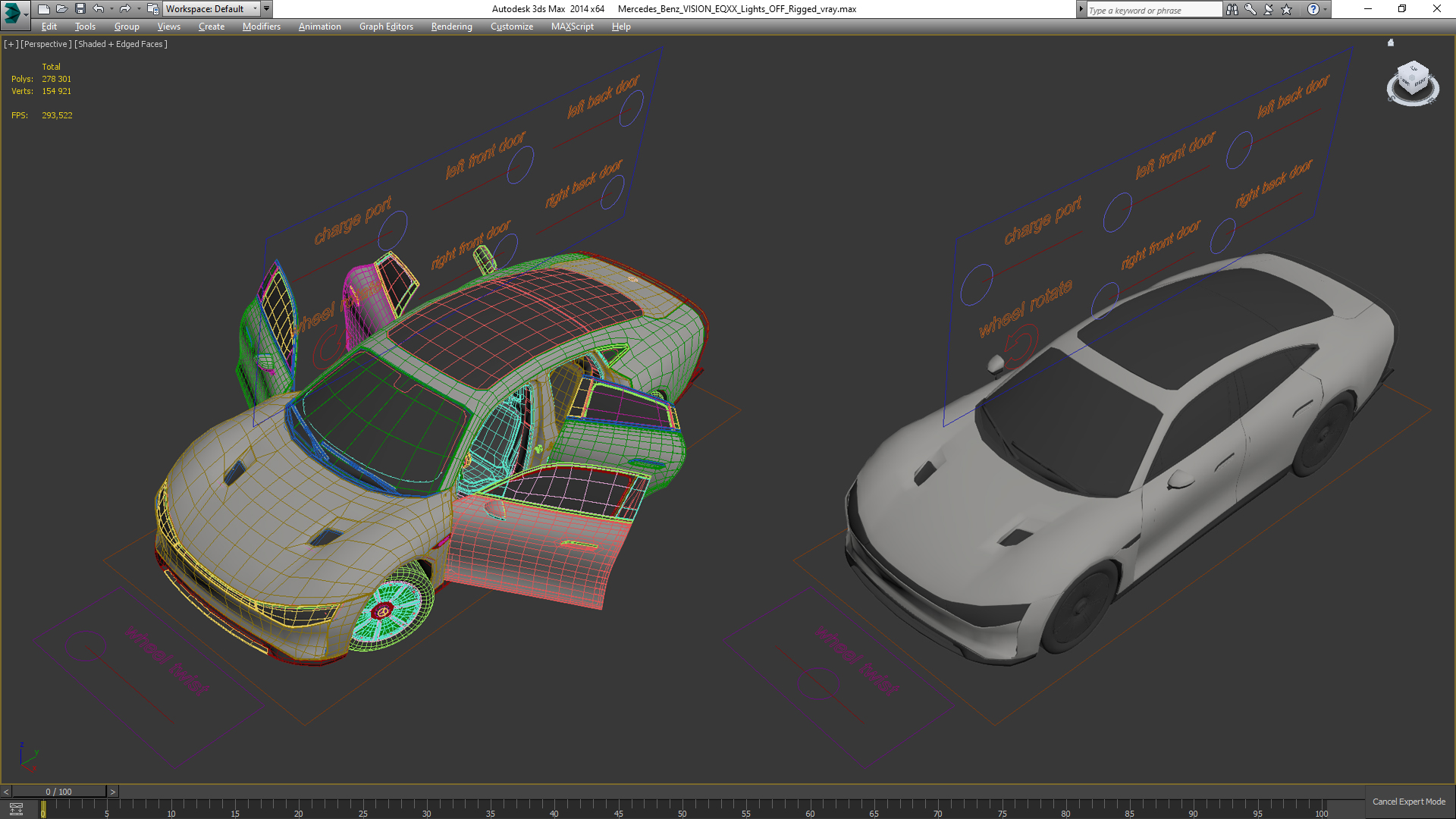Screen dimensions: 1456x819
Task: Click the Polys count 278 301
Action: click(57, 79)
